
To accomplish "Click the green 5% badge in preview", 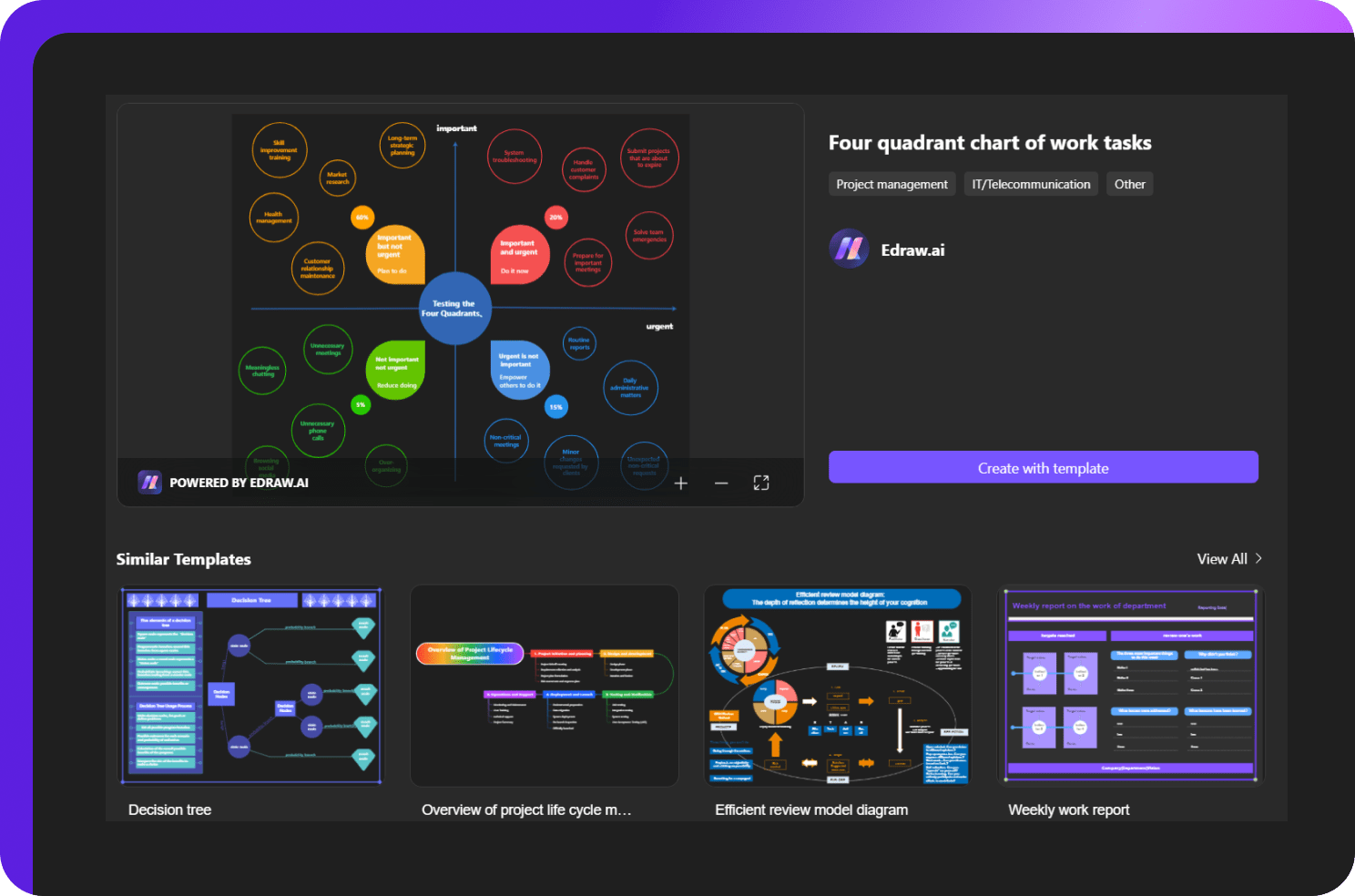I will pos(361,404).
